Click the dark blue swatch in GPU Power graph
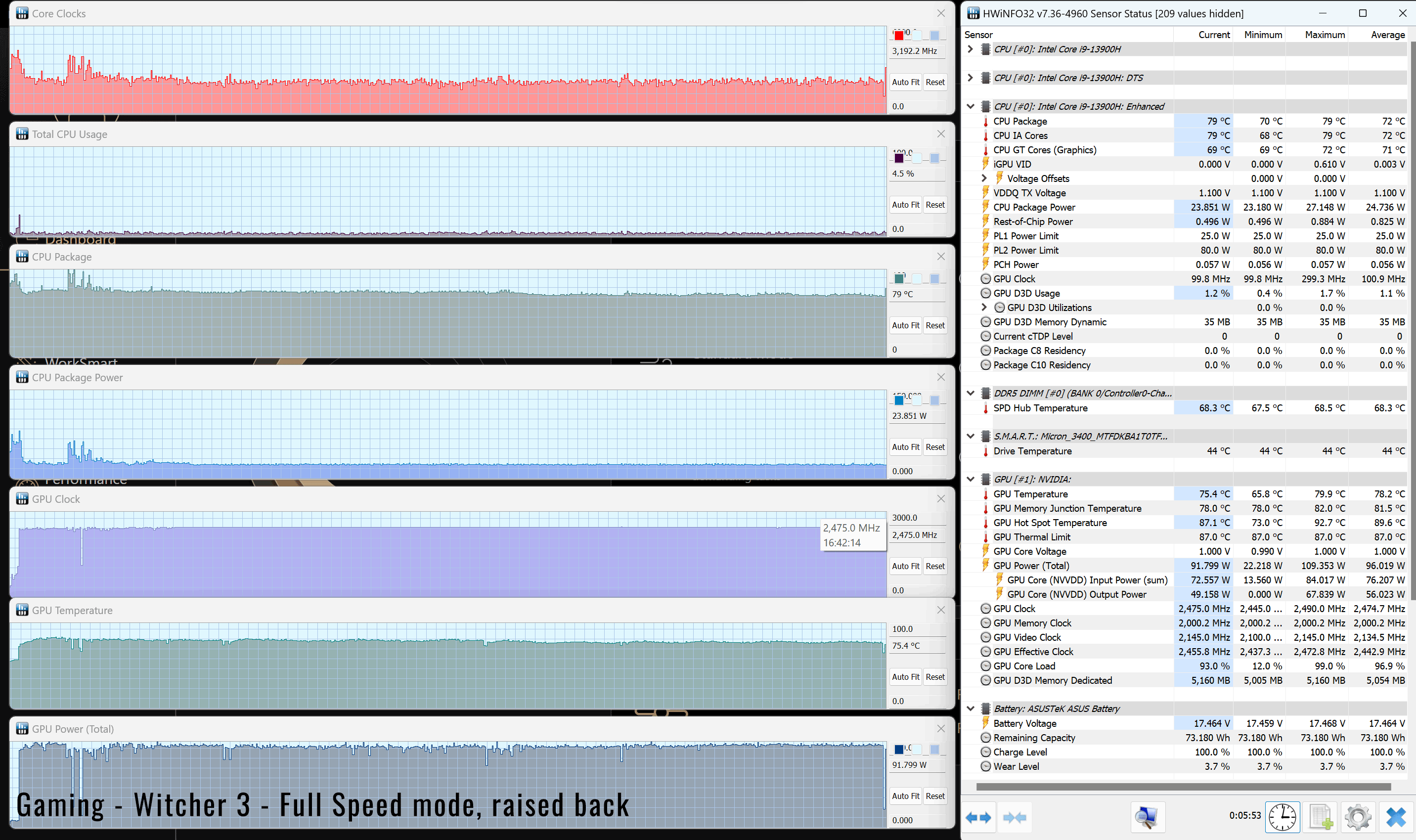Viewport: 1416px width, 840px height. tap(899, 750)
